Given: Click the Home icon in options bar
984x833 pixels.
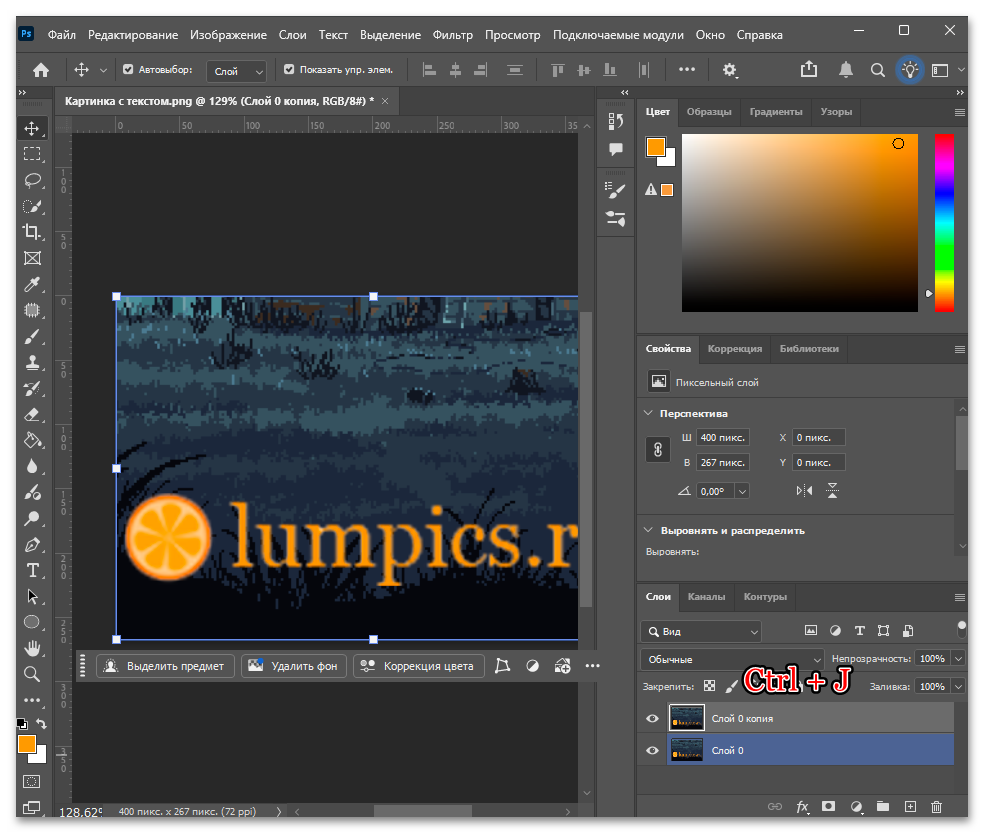Looking at the screenshot, I should click(x=41, y=70).
